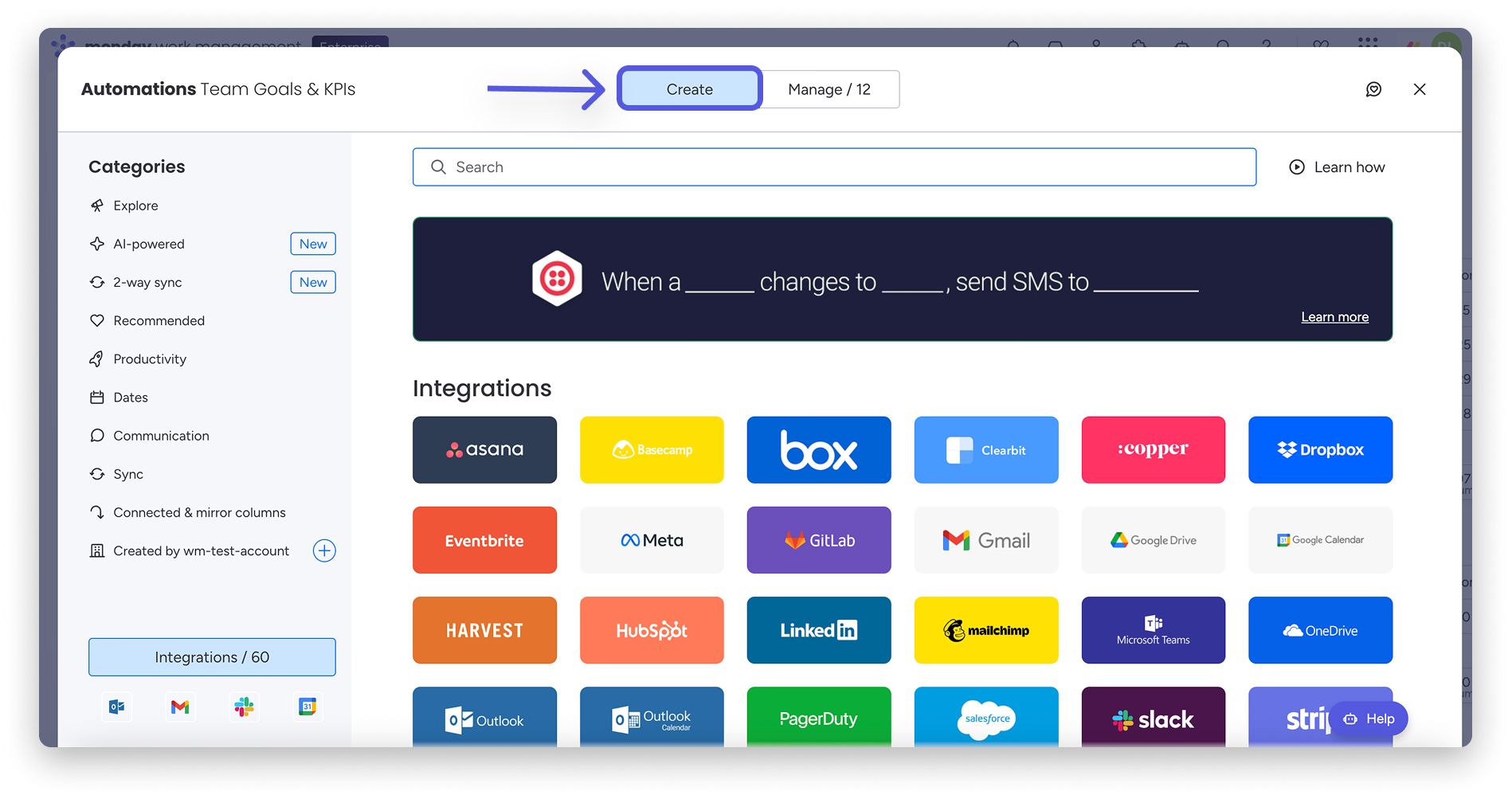Open the feedback chat icon in header
Screen dimensions: 1512x799
(1373, 89)
